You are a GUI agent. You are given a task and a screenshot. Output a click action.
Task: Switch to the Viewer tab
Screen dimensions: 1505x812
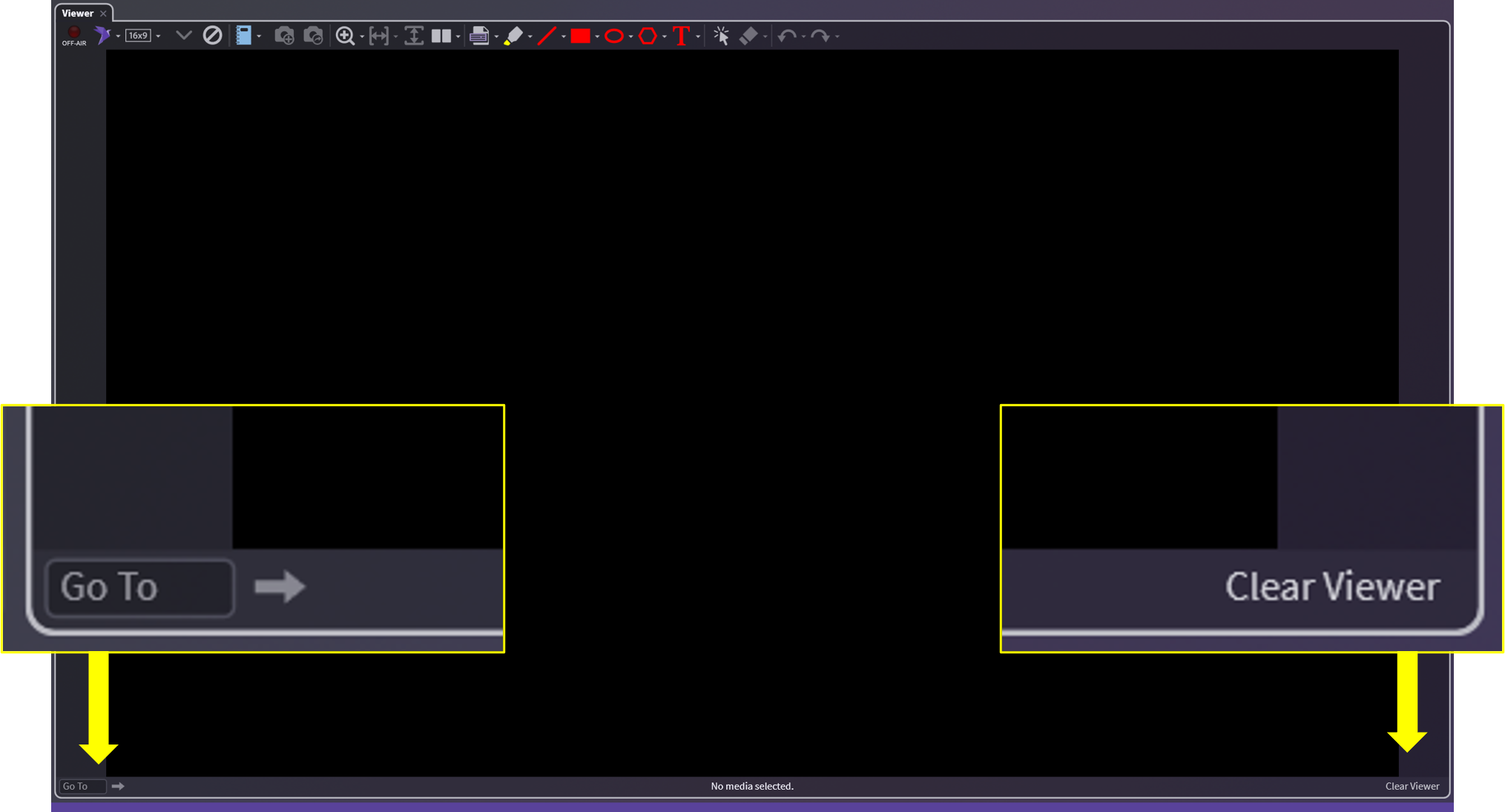pyautogui.click(x=77, y=13)
